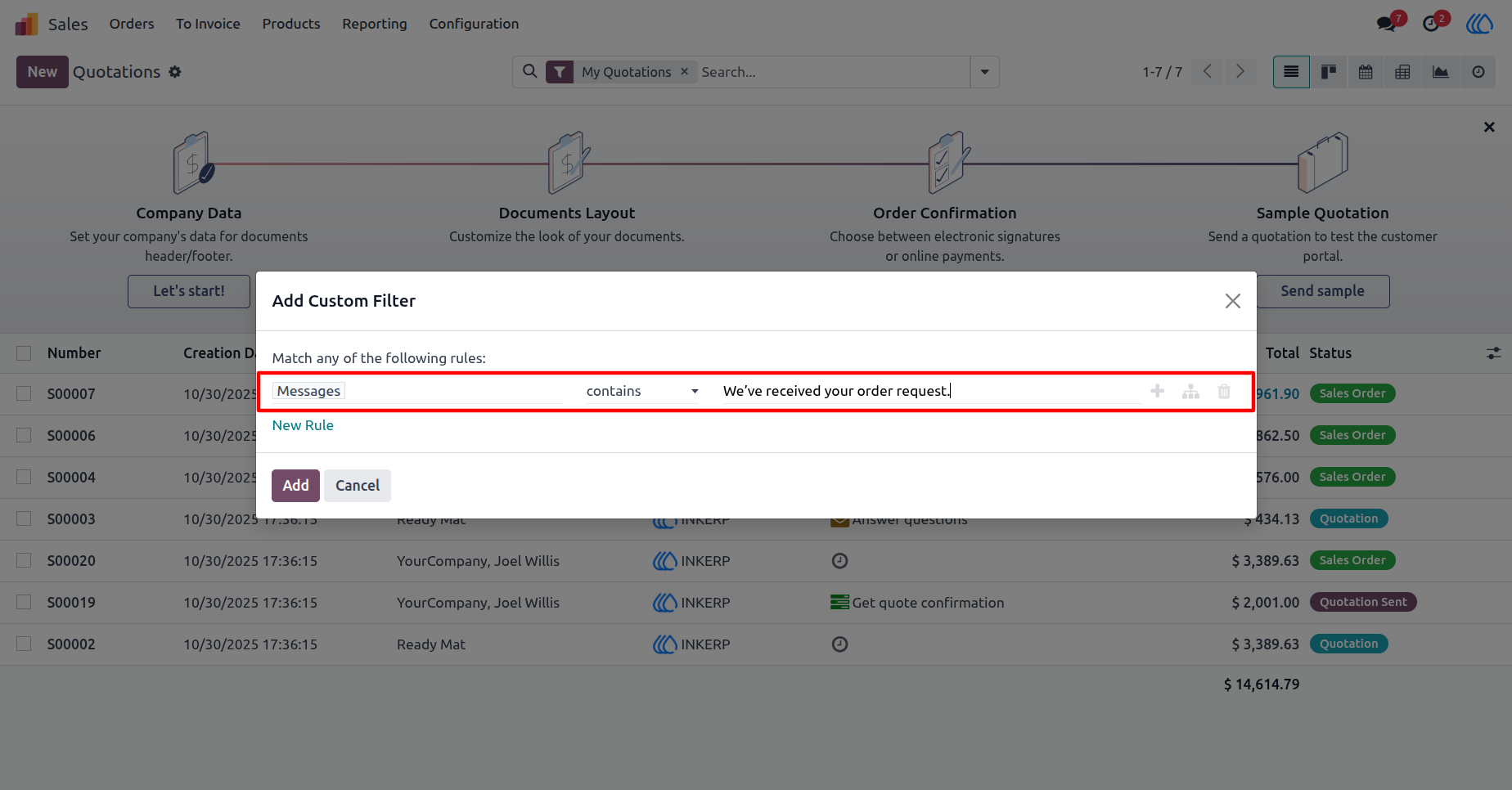Go to previous page of records
The image size is (1512, 790).
[1208, 72]
